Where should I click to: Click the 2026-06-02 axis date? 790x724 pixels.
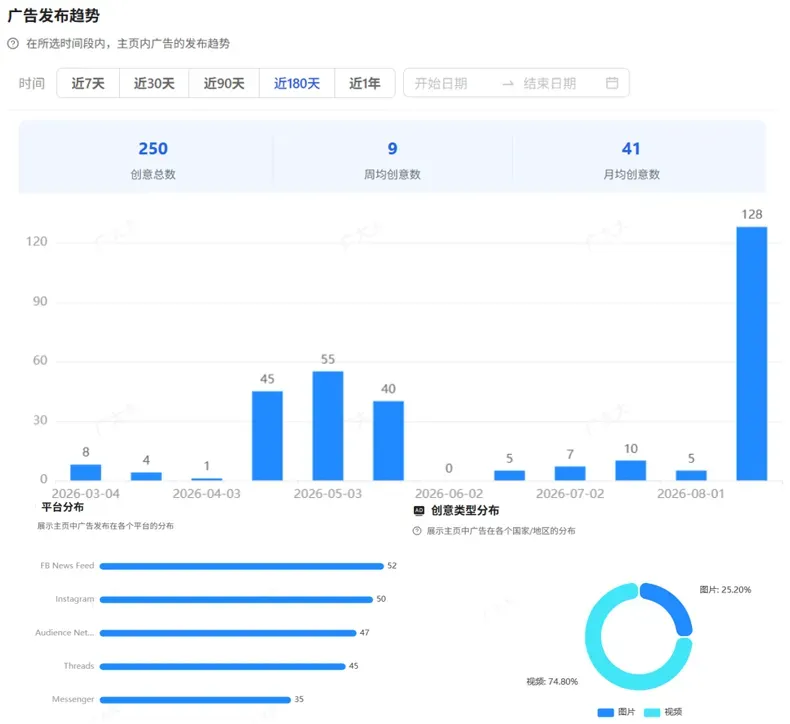coord(449,494)
